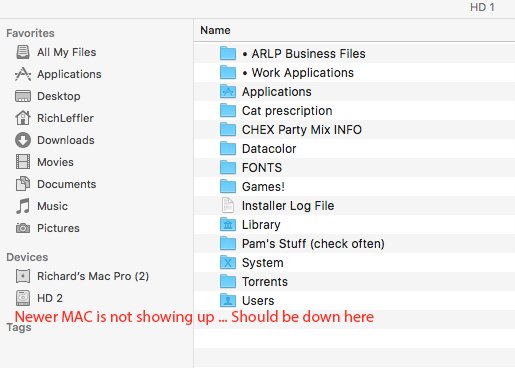Select the Music label in sidebar
Image resolution: width=515 pixels, height=368 pixels.
(52, 206)
